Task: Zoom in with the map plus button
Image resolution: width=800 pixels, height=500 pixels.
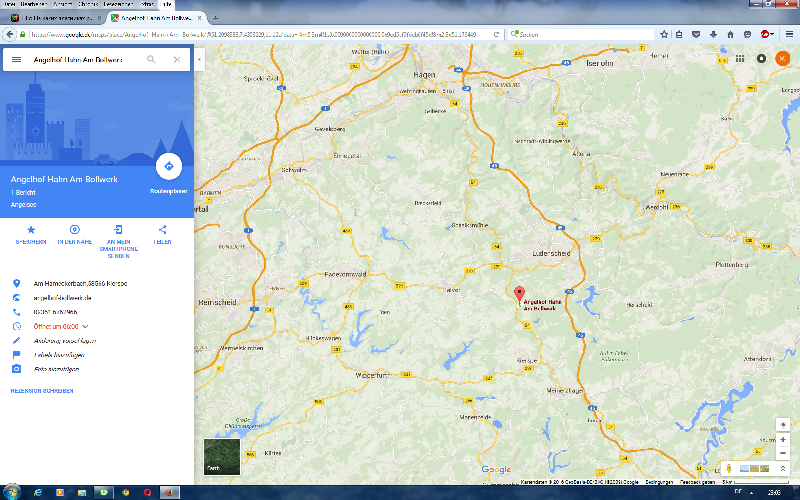Action: (783, 439)
